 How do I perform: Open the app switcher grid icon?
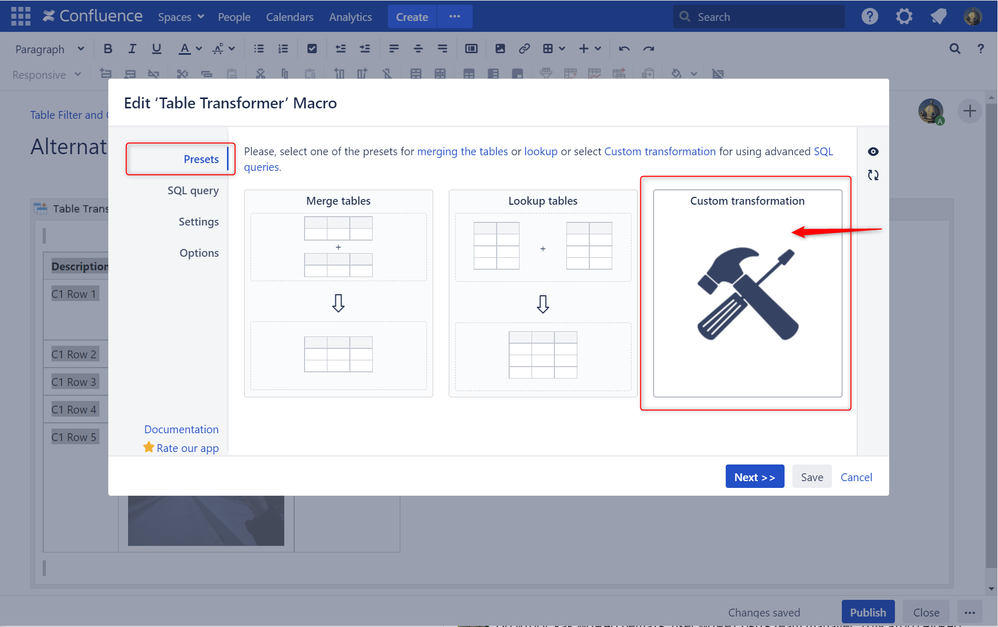click(x=20, y=17)
